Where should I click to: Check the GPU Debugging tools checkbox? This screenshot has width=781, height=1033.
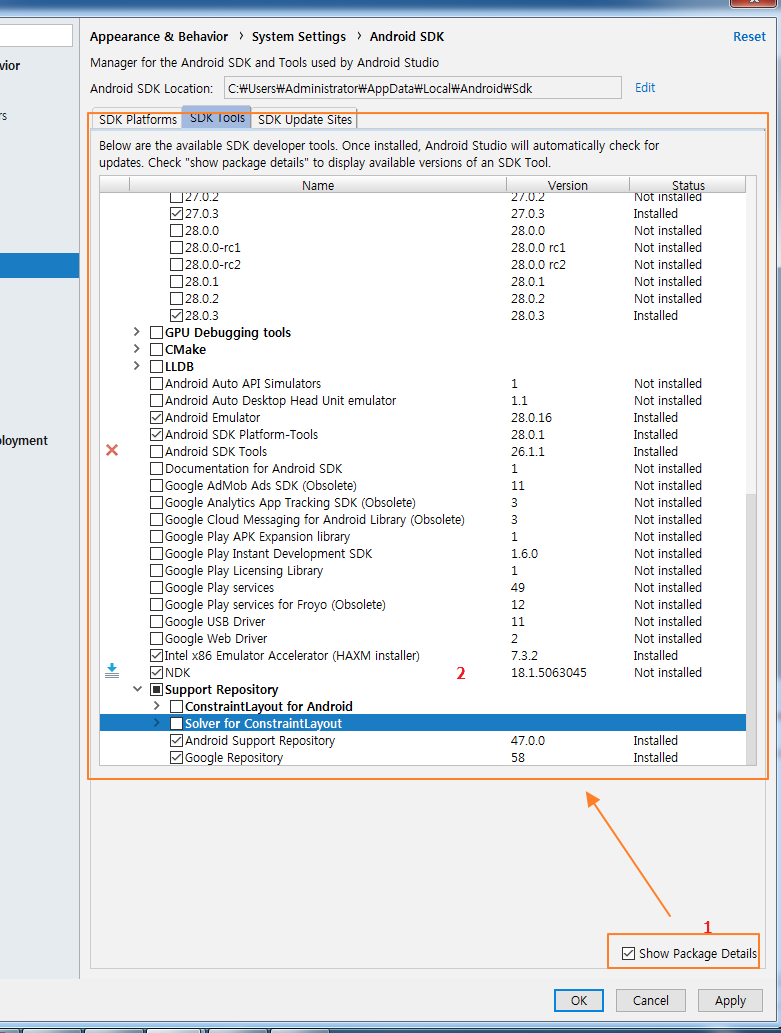[x=156, y=333]
